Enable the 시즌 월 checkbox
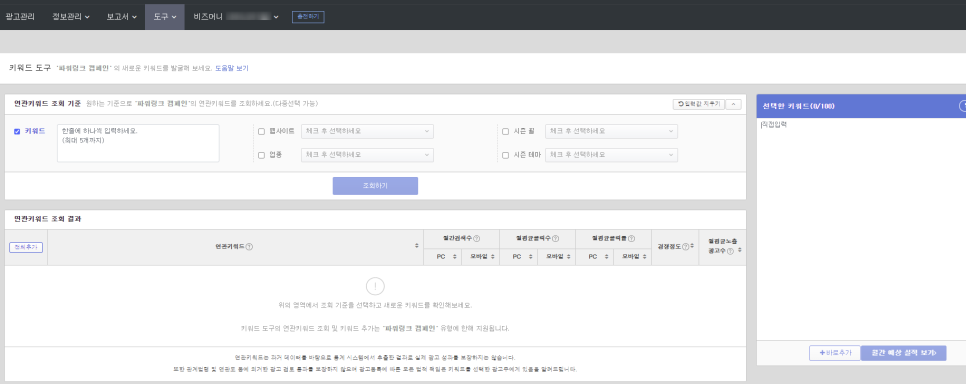 (505, 131)
